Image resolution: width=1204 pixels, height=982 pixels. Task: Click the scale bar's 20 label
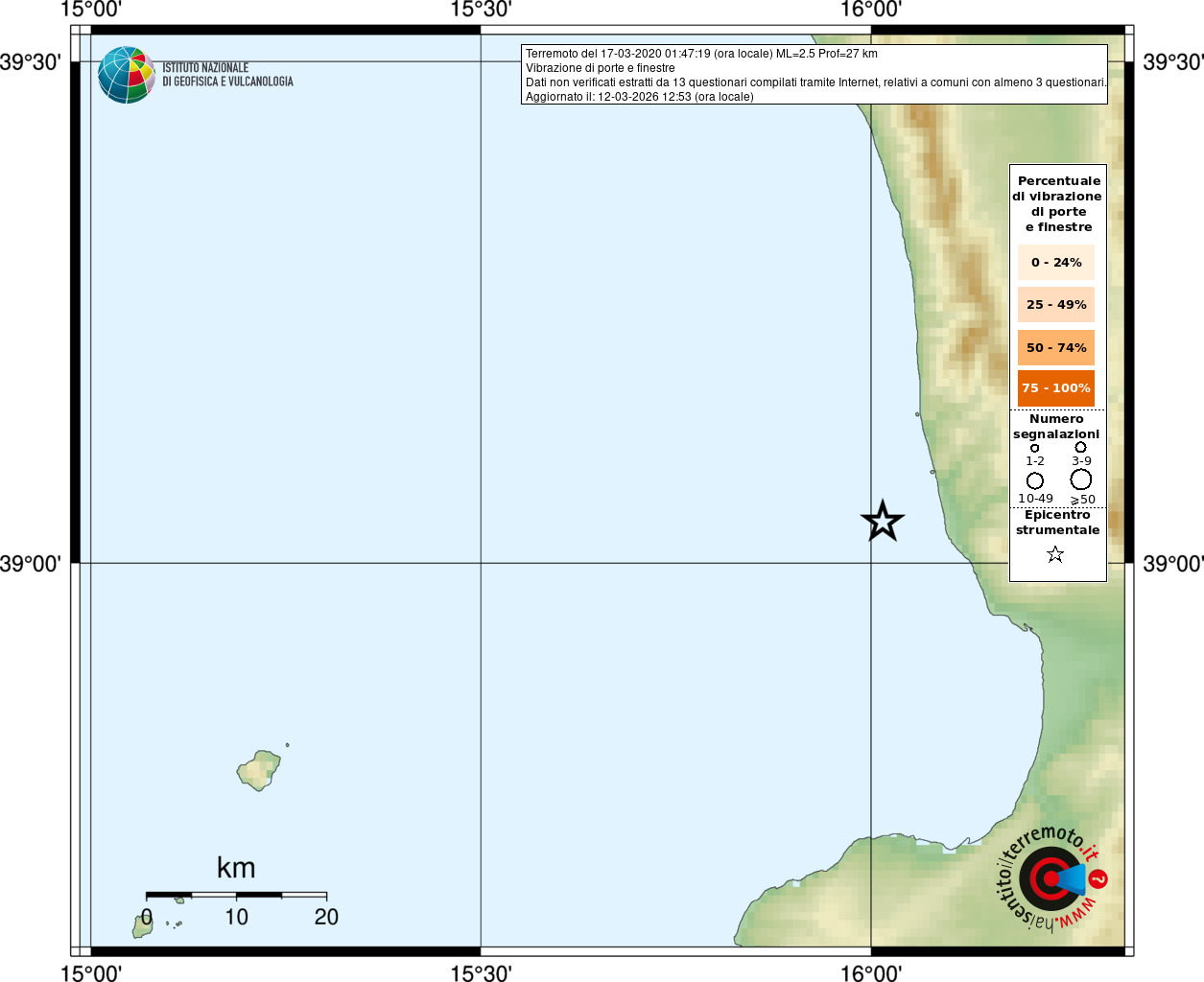tap(326, 917)
